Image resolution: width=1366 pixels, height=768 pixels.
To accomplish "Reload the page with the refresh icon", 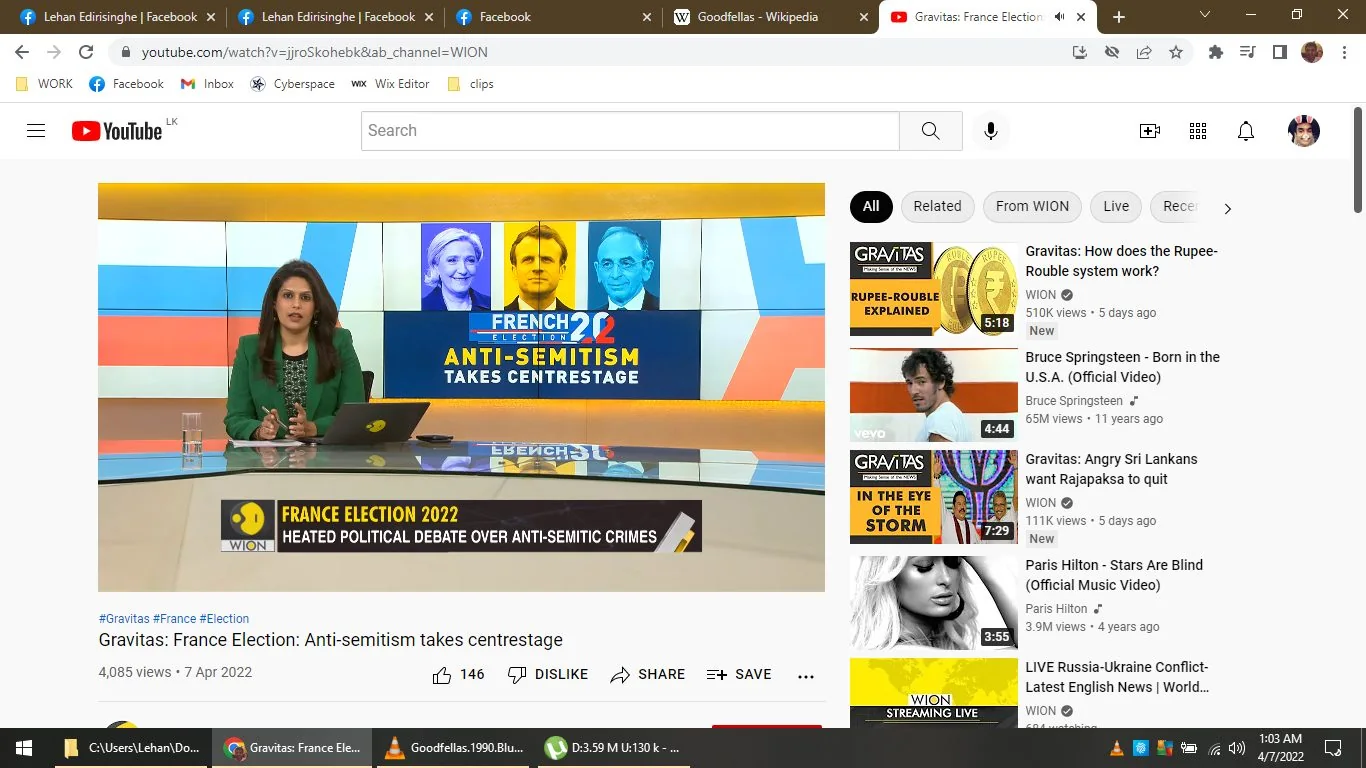I will 86,52.
